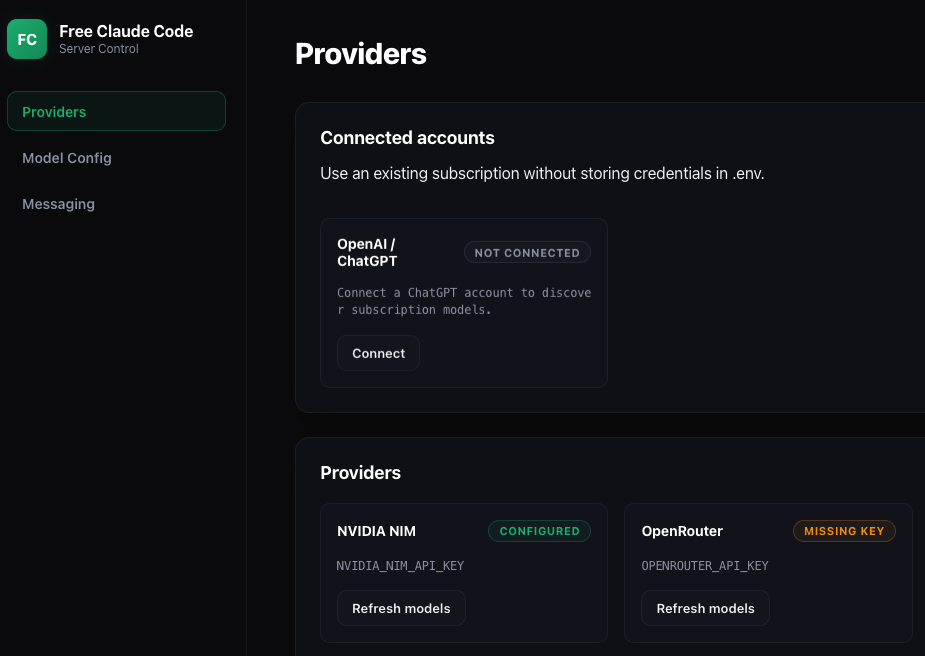Click the Free Claude Code title
Viewport: 925px width, 656px height.
[x=126, y=31]
